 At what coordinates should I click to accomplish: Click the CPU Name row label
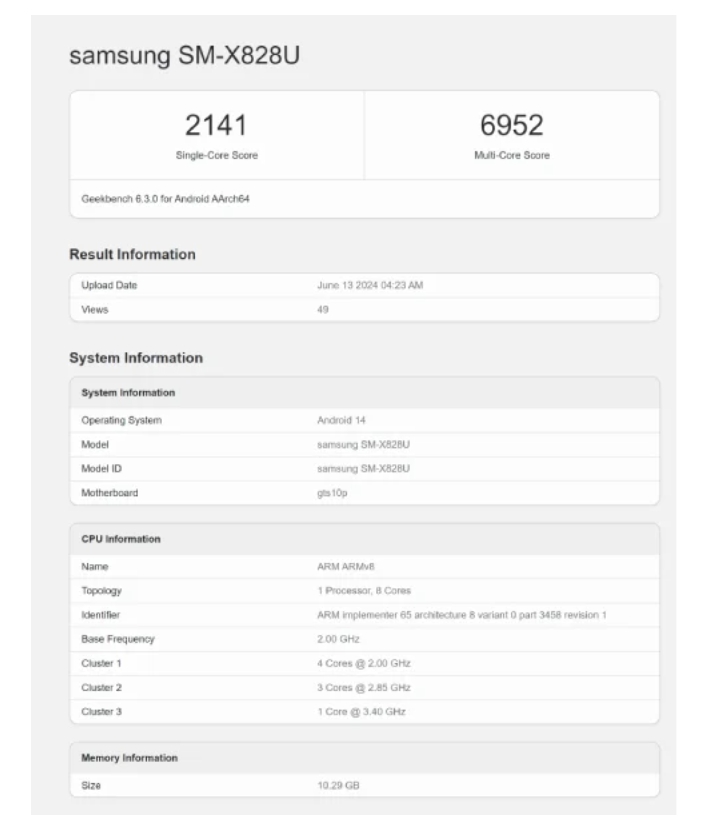95,567
